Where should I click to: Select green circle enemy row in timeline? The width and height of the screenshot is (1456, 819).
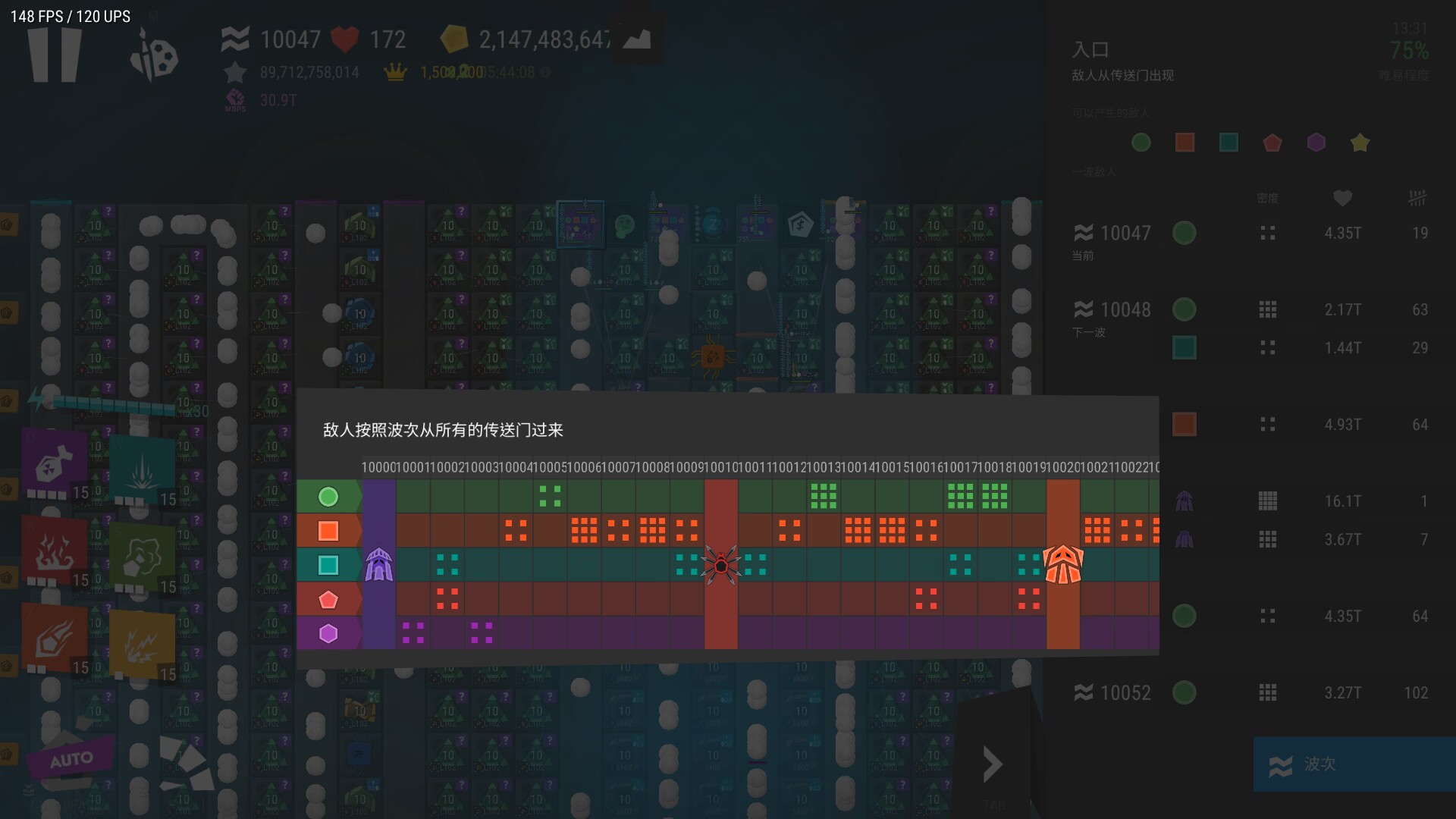click(x=328, y=497)
